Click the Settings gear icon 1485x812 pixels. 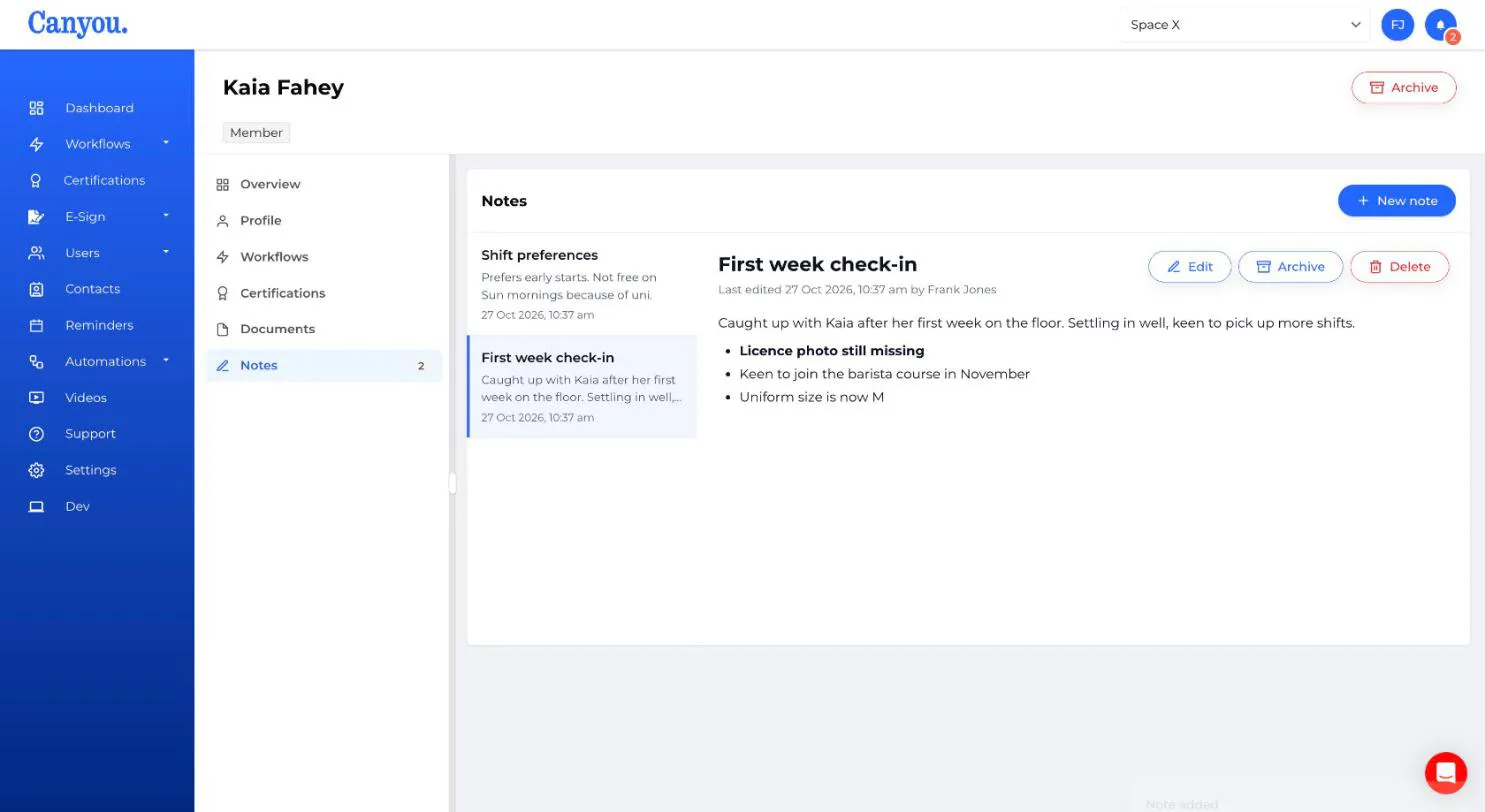coord(36,470)
